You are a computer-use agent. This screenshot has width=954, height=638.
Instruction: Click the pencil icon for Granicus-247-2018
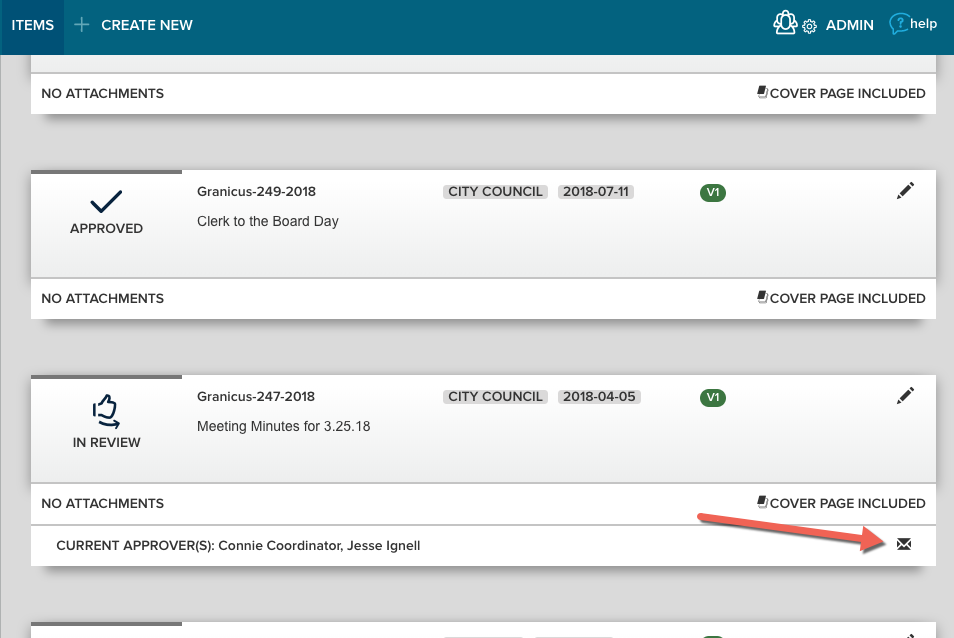905,396
